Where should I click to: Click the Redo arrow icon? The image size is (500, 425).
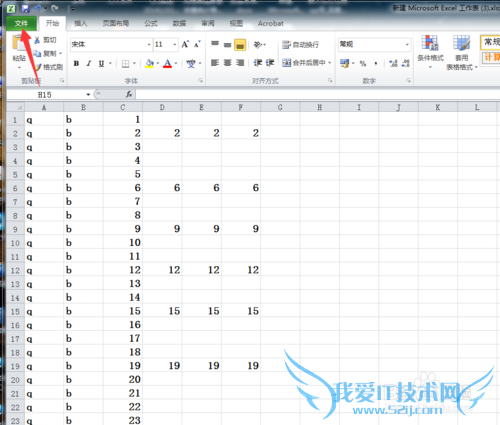coord(55,9)
